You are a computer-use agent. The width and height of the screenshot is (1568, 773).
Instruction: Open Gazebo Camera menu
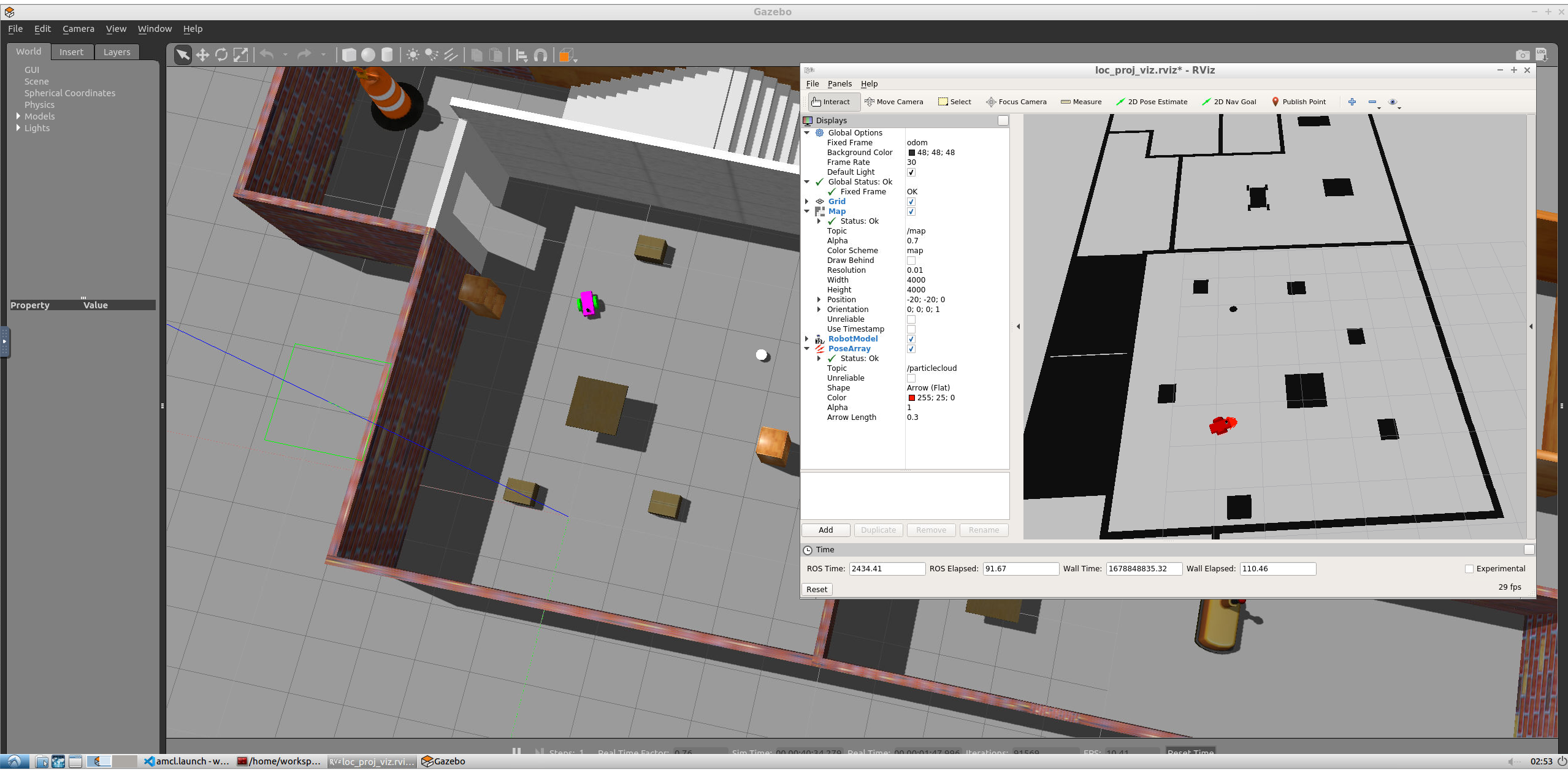click(78, 29)
